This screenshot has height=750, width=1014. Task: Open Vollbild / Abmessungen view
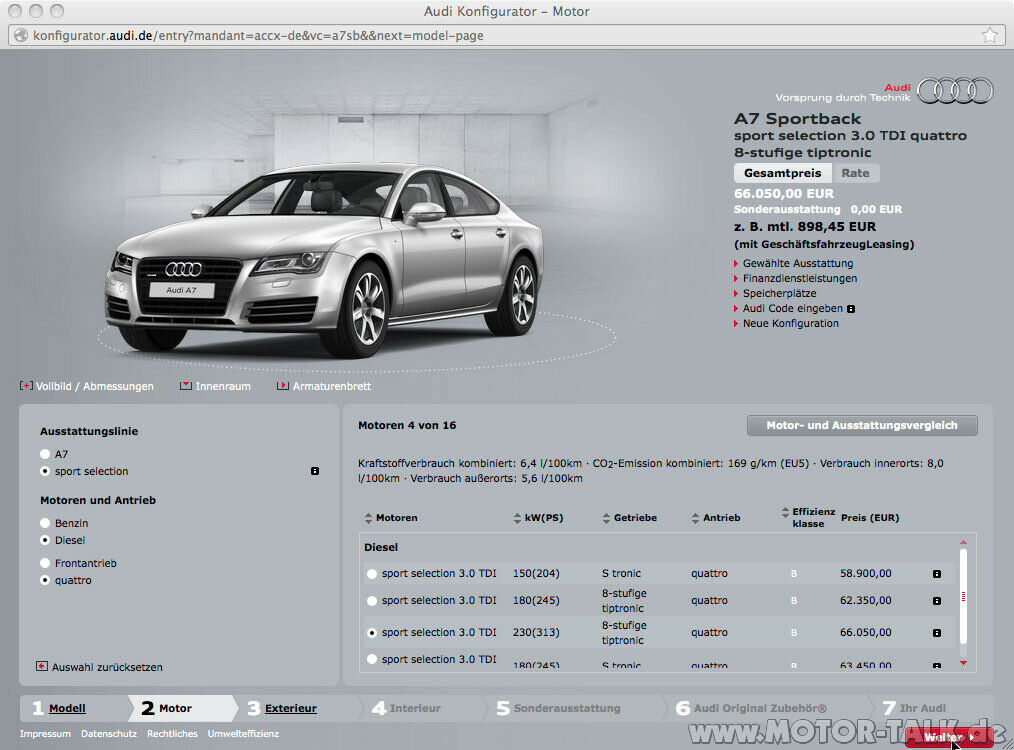(x=88, y=386)
